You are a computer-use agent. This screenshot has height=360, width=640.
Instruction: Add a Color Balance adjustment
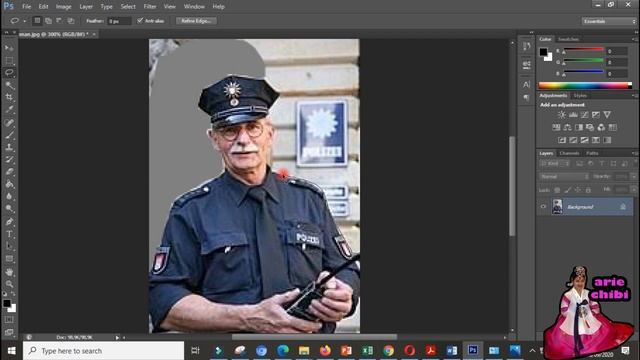[x=567, y=128]
